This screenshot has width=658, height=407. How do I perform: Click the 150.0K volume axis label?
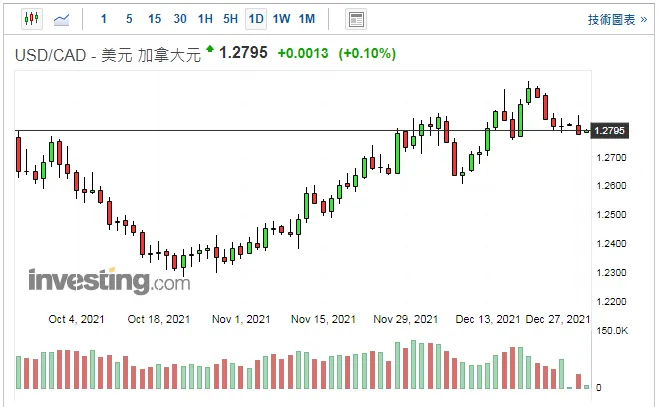coord(612,331)
